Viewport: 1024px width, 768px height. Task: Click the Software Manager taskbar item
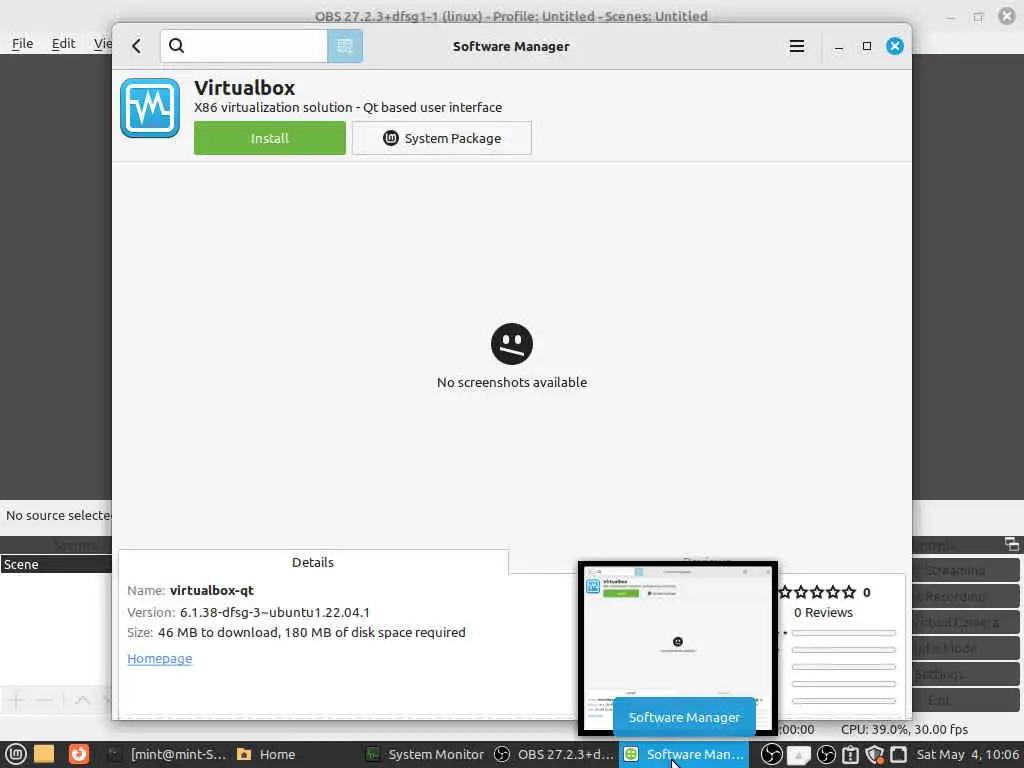point(683,754)
